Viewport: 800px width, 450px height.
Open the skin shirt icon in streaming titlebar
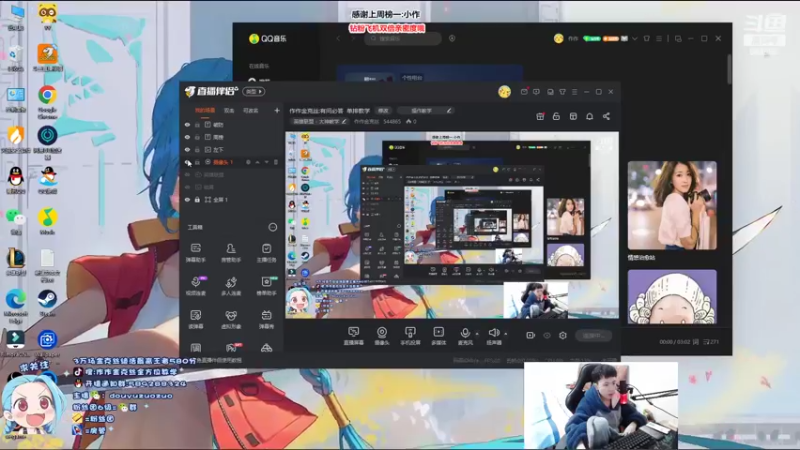click(562, 92)
